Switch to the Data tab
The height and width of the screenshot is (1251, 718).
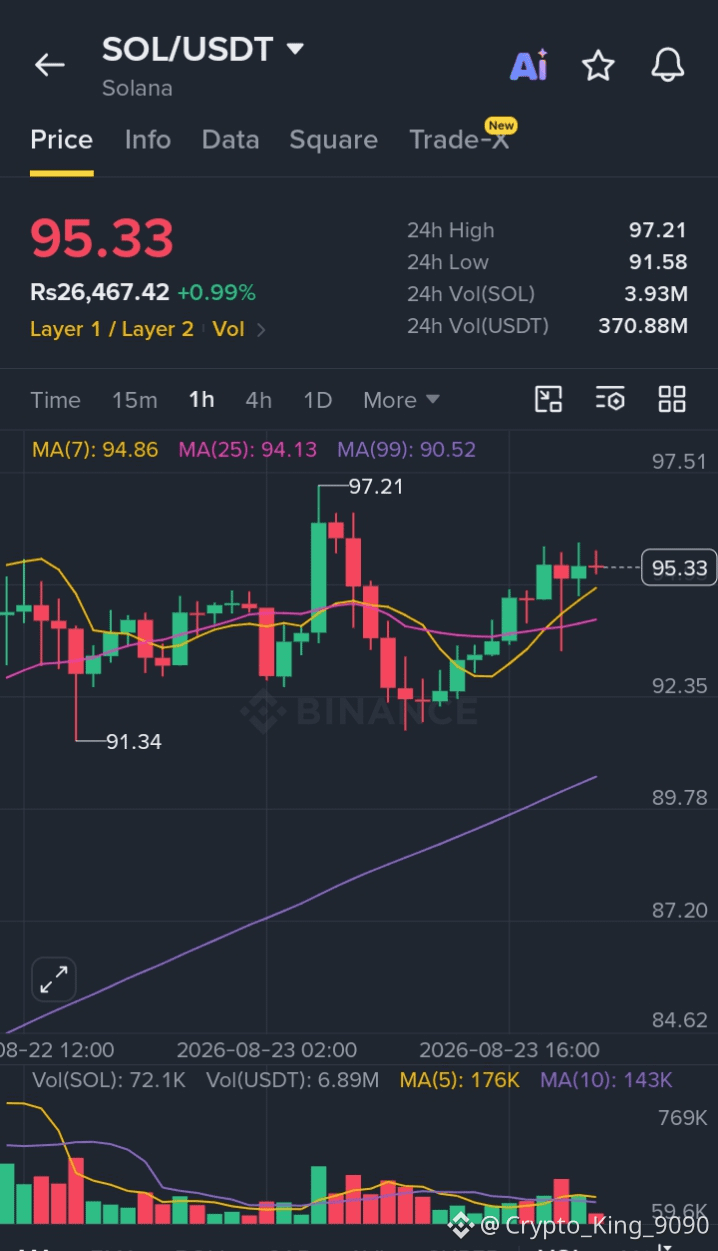[230, 140]
